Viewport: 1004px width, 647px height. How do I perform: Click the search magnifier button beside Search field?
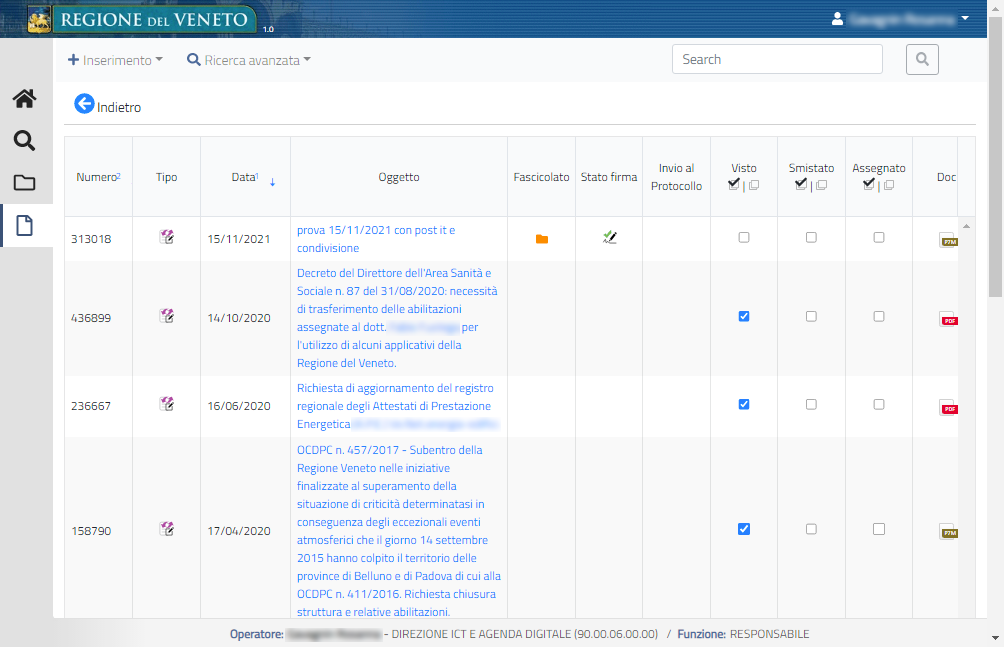(x=922, y=60)
